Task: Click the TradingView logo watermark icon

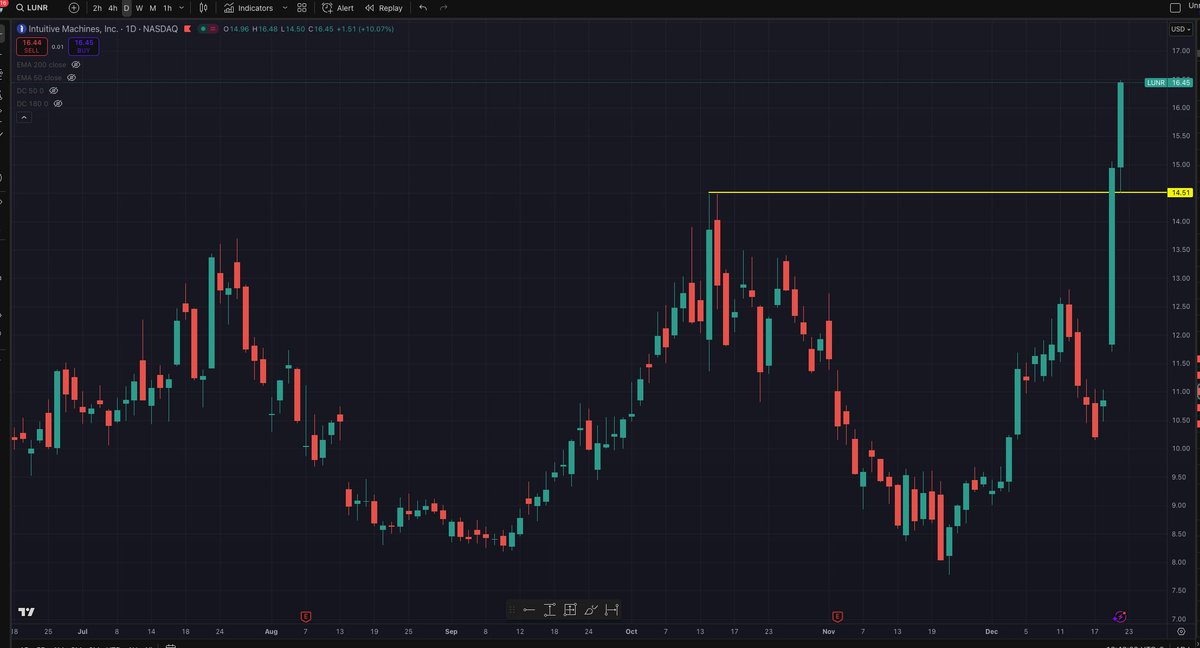Action: [27, 612]
